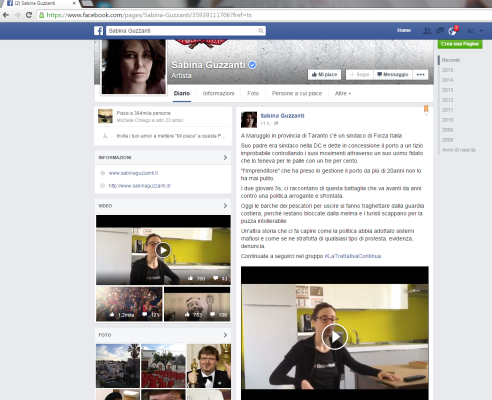The image size is (492, 400).
Task: Expand the Foto section chevron
Action: point(225,335)
